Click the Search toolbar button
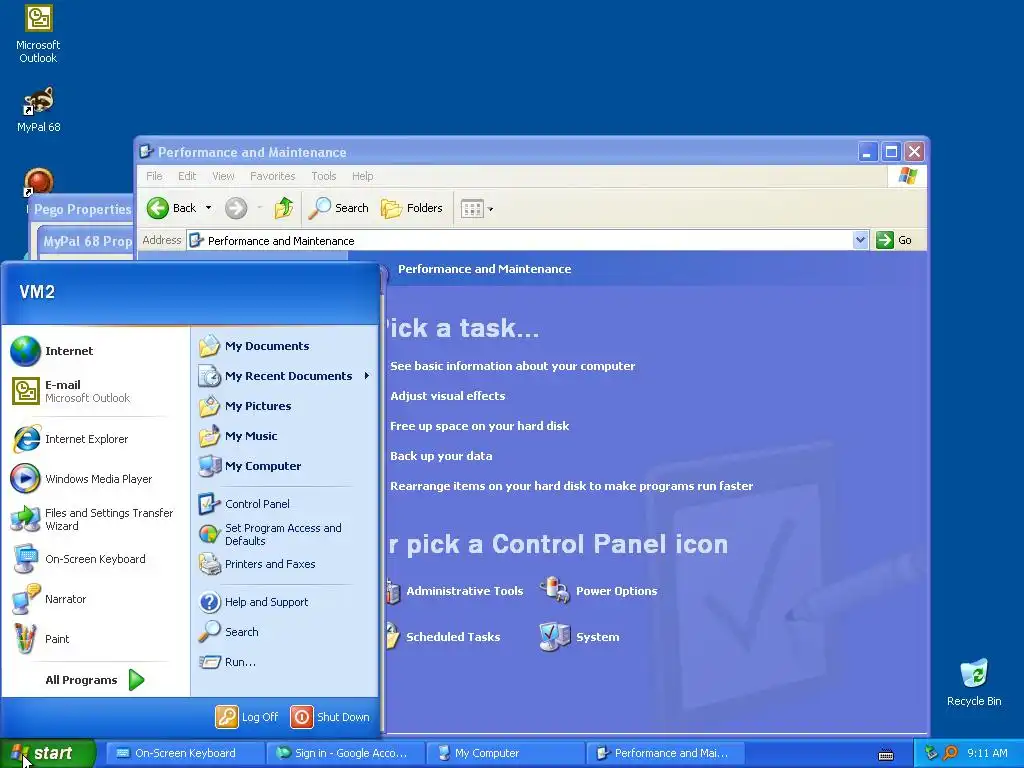The height and width of the screenshot is (768, 1024). [338, 208]
